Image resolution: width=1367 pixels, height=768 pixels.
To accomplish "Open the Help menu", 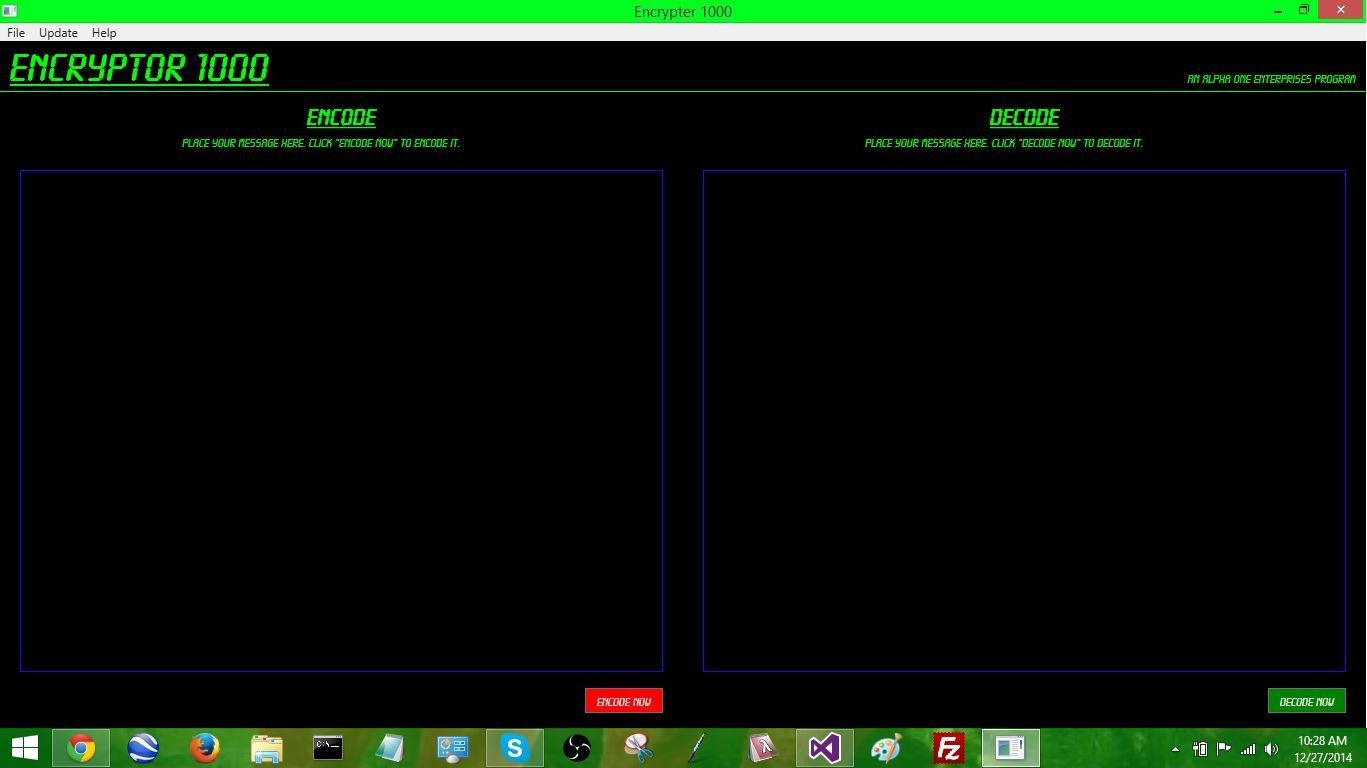I will click(103, 32).
